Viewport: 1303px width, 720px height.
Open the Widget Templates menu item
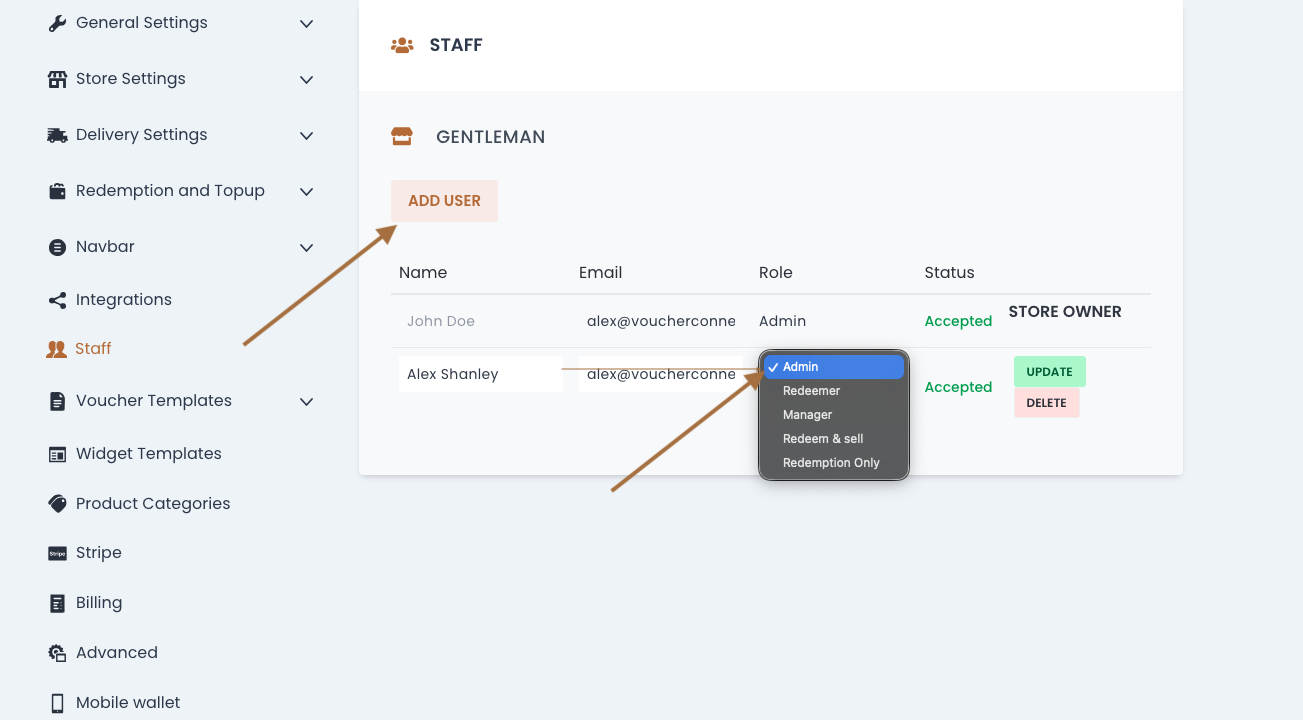(148, 454)
